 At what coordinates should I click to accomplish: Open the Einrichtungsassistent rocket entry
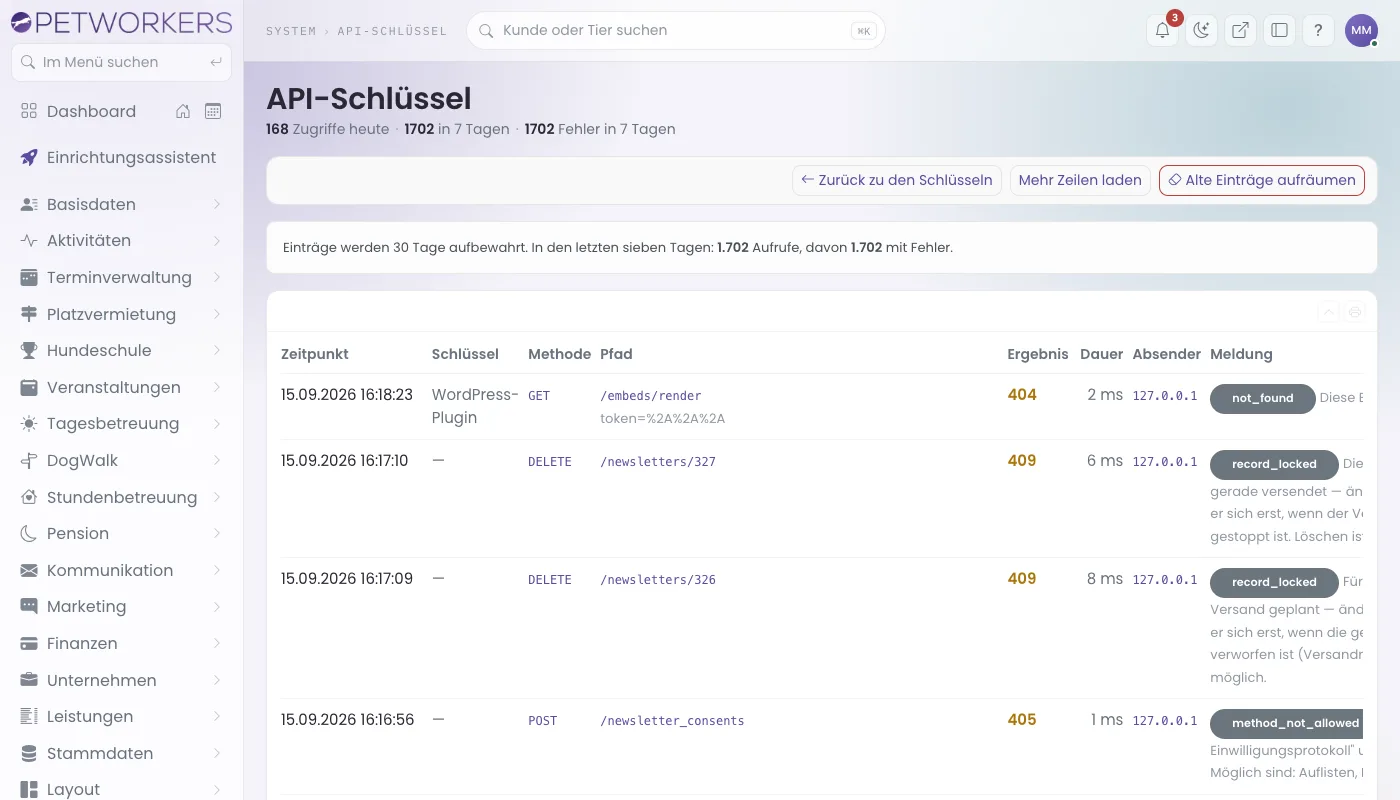[x=121, y=157]
